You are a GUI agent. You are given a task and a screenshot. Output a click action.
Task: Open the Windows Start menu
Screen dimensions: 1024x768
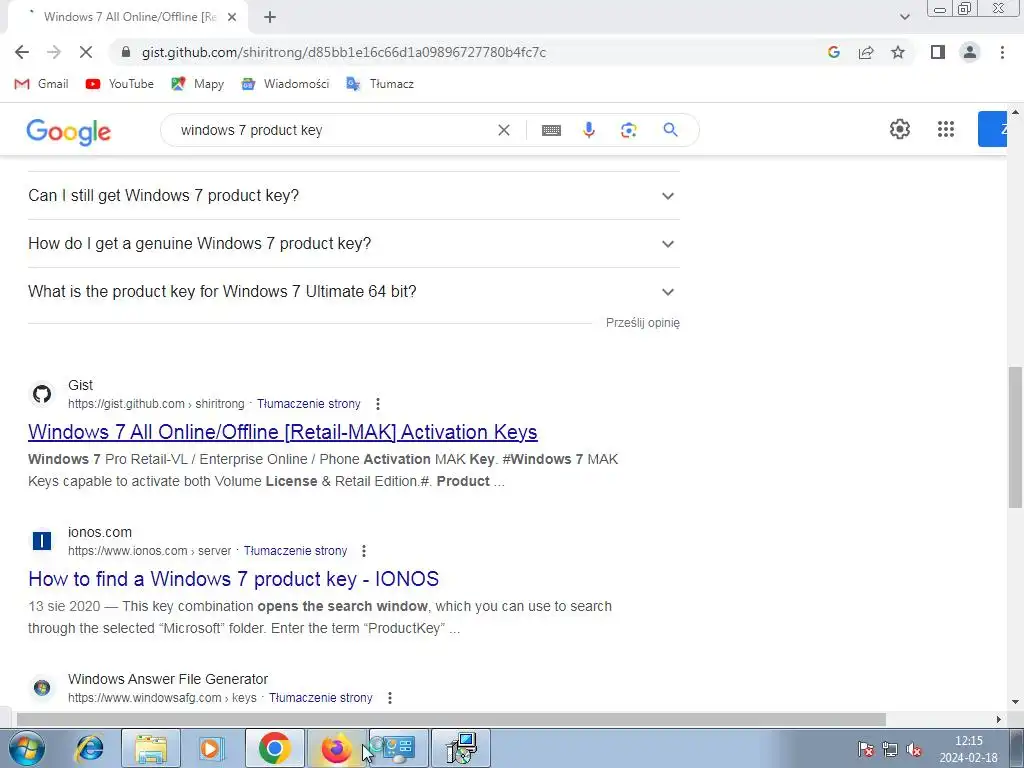[26, 748]
